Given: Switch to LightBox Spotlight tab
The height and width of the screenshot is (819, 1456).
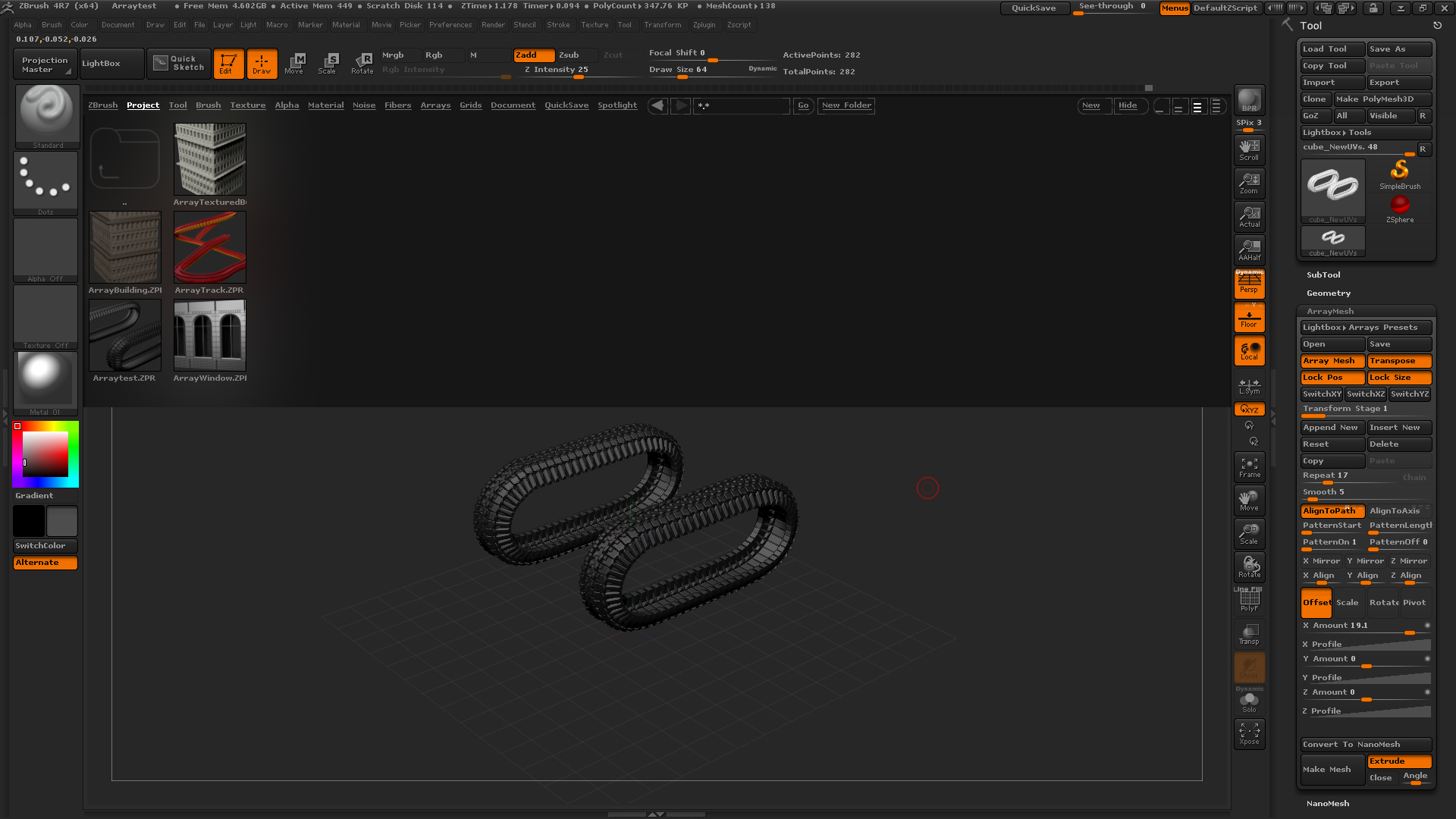Looking at the screenshot, I should tap(617, 105).
